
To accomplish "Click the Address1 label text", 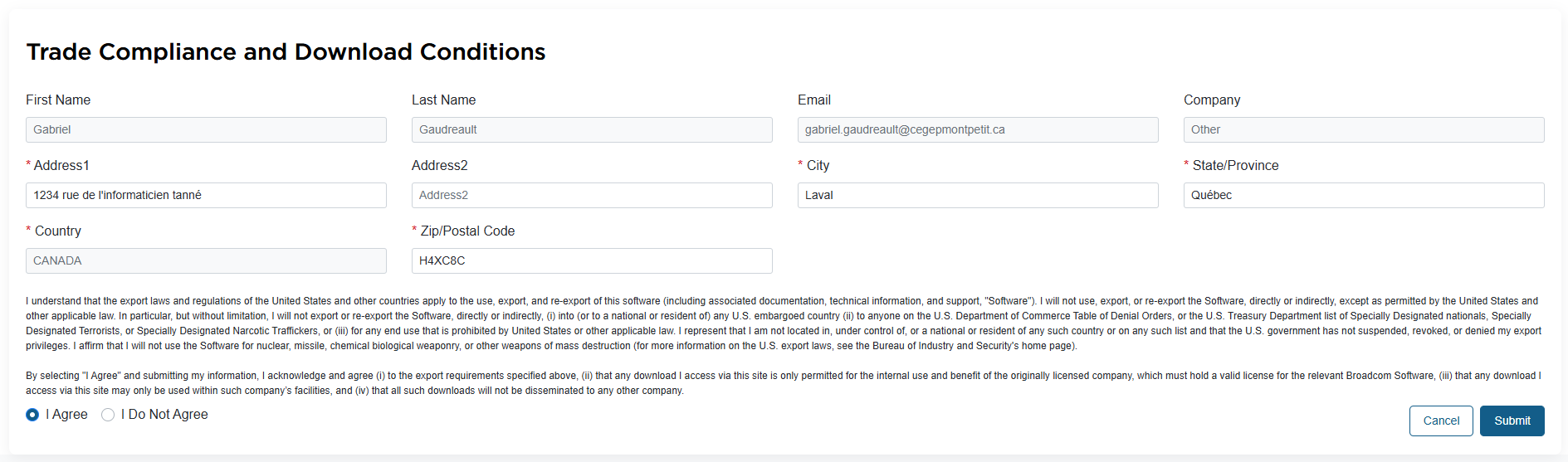I will 61,165.
